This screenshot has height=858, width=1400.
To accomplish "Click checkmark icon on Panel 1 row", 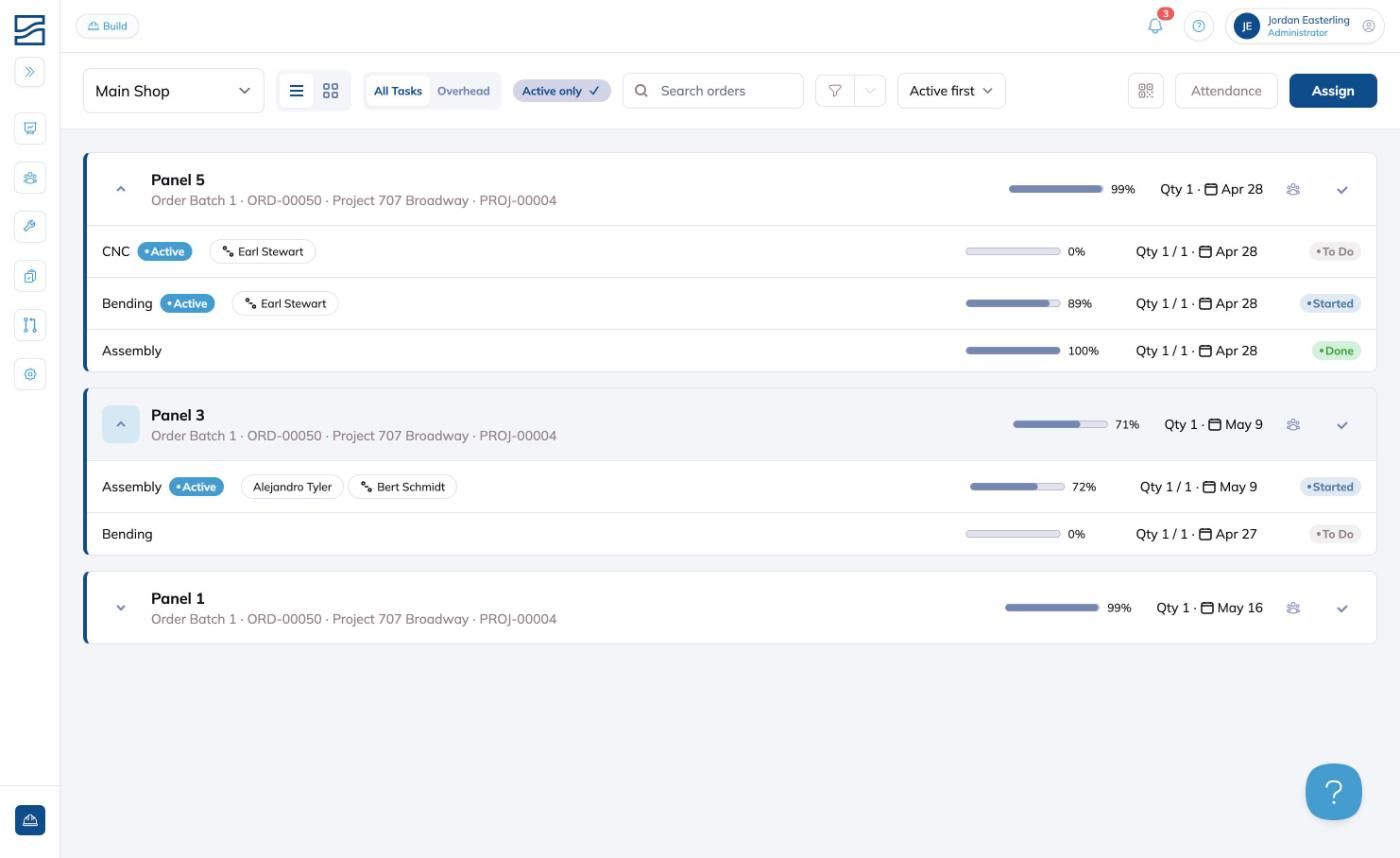I will (x=1342, y=608).
